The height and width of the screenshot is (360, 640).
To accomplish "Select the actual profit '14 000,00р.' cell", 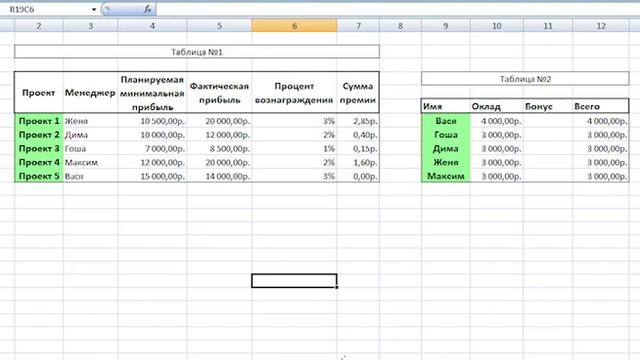I will (220, 176).
